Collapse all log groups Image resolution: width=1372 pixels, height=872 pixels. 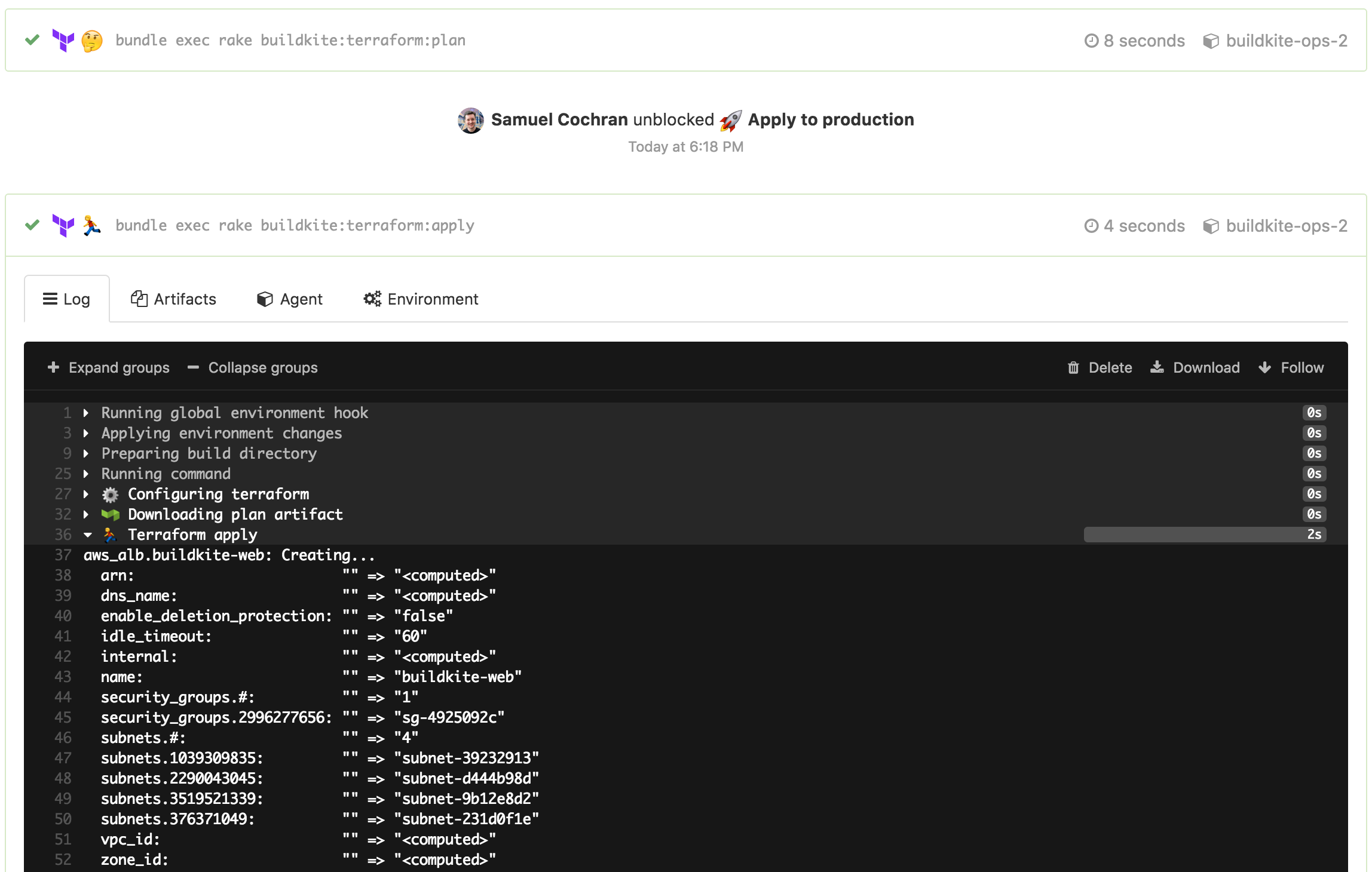pyautogui.click(x=253, y=368)
